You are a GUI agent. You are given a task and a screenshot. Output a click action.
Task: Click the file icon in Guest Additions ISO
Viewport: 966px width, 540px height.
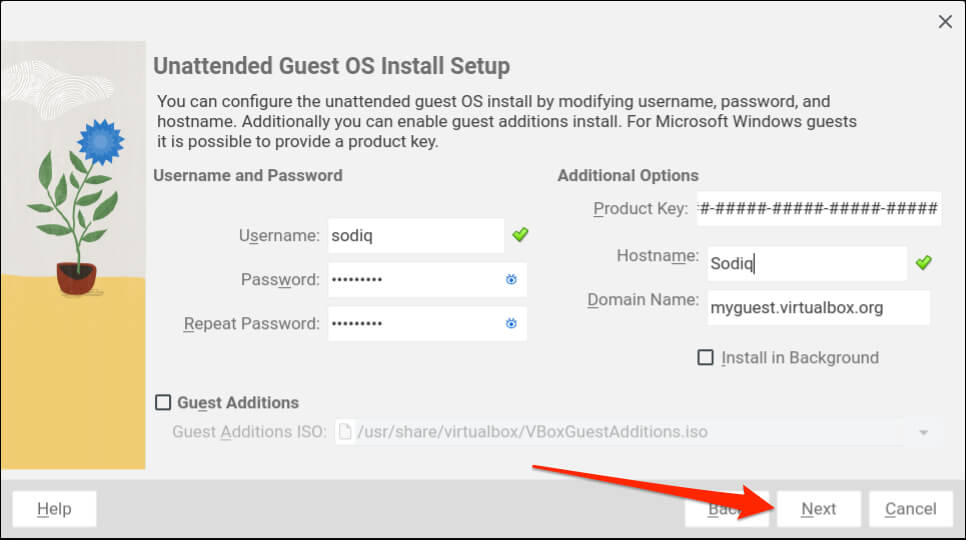pos(345,433)
